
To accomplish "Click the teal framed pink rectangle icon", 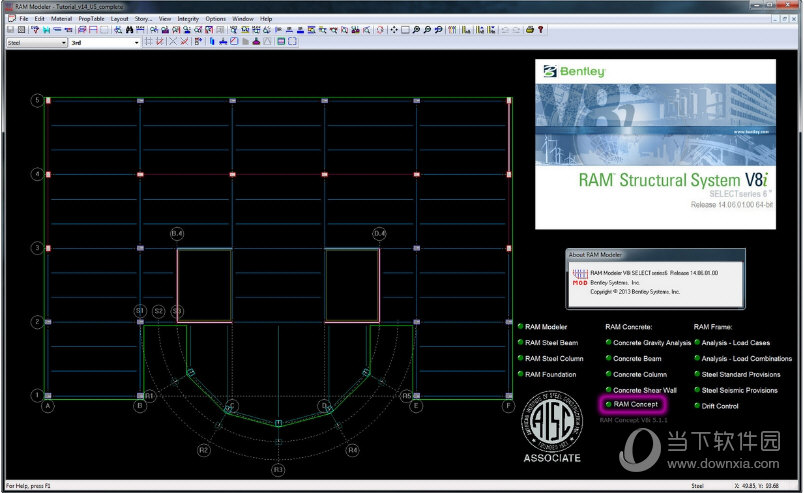I will tap(281, 42).
